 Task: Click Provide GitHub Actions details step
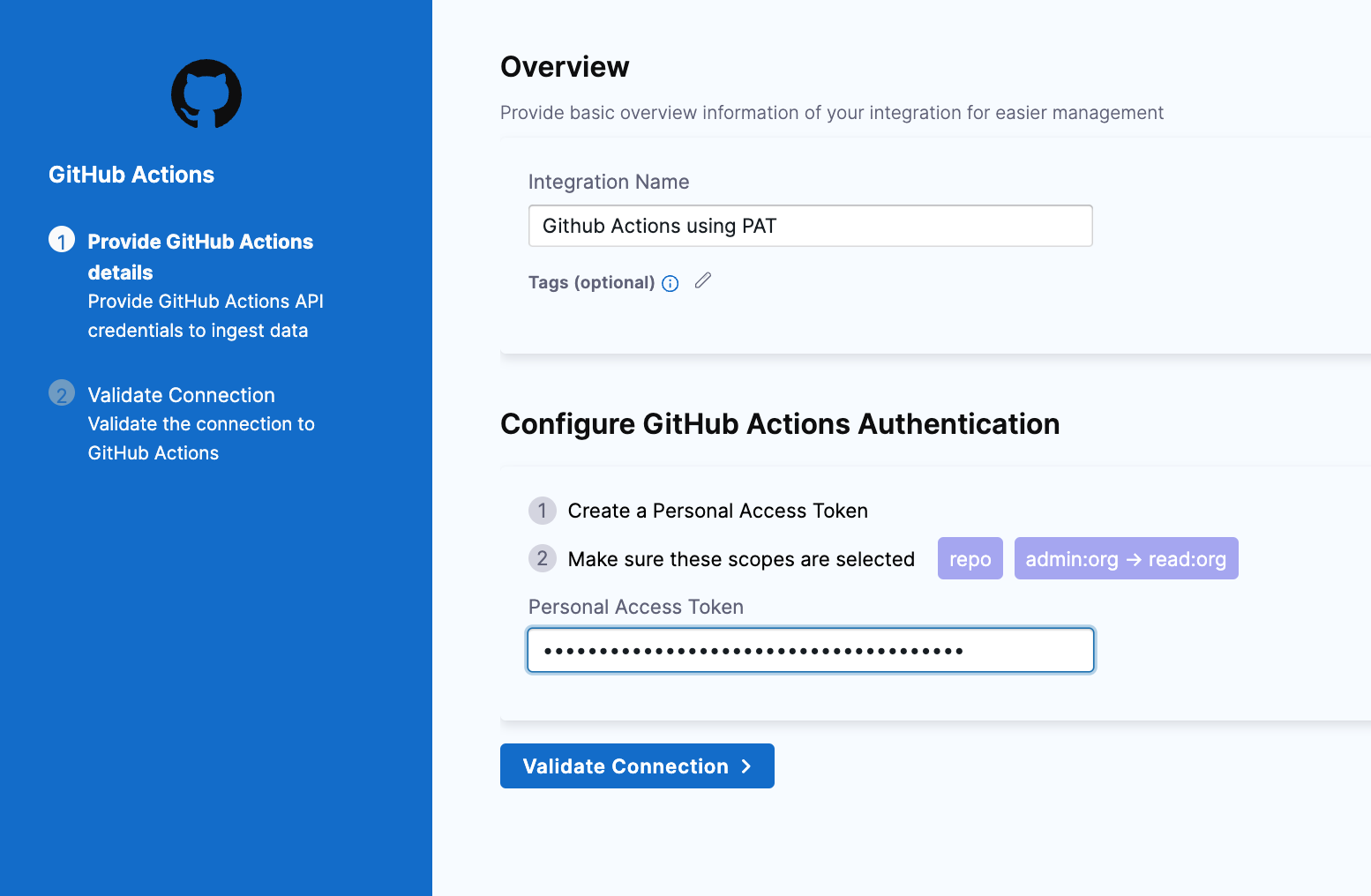tap(200, 257)
